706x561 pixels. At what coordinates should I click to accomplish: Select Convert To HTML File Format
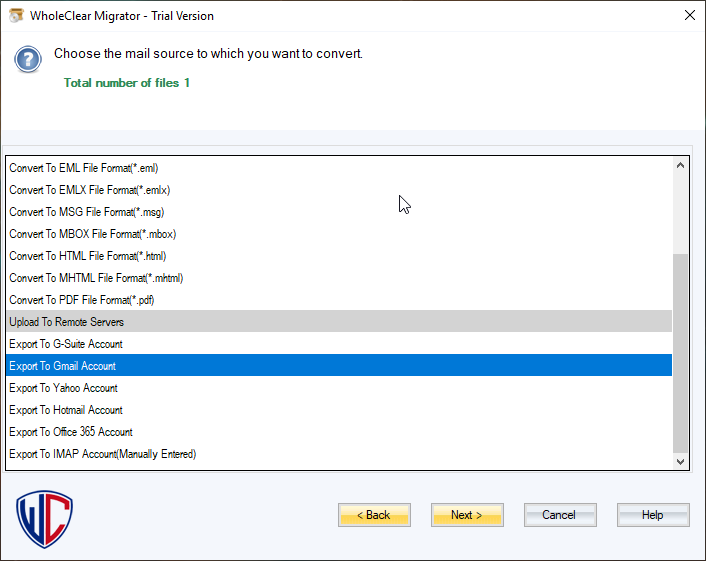point(87,256)
